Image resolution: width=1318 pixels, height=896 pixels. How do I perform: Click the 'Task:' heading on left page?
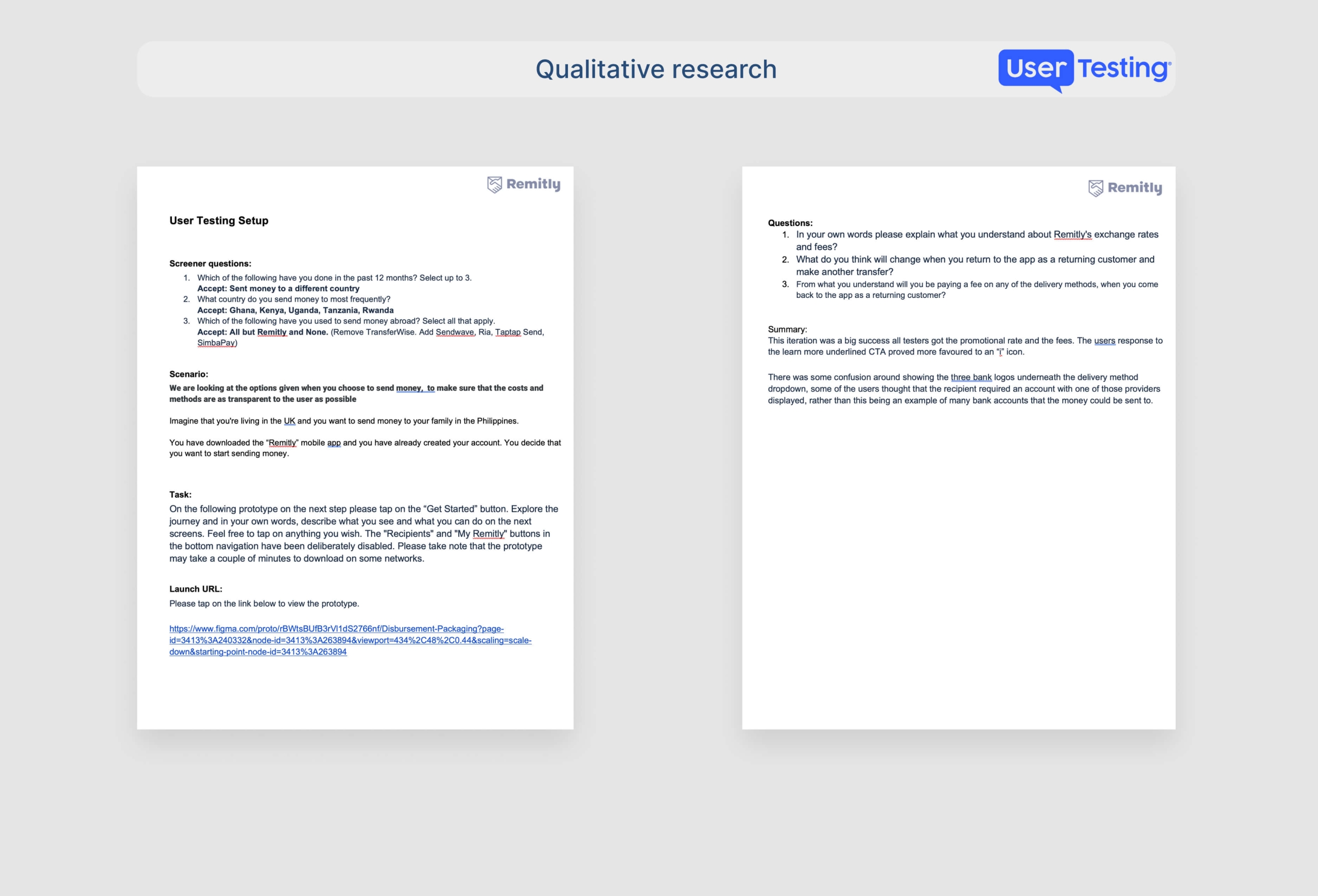click(180, 494)
